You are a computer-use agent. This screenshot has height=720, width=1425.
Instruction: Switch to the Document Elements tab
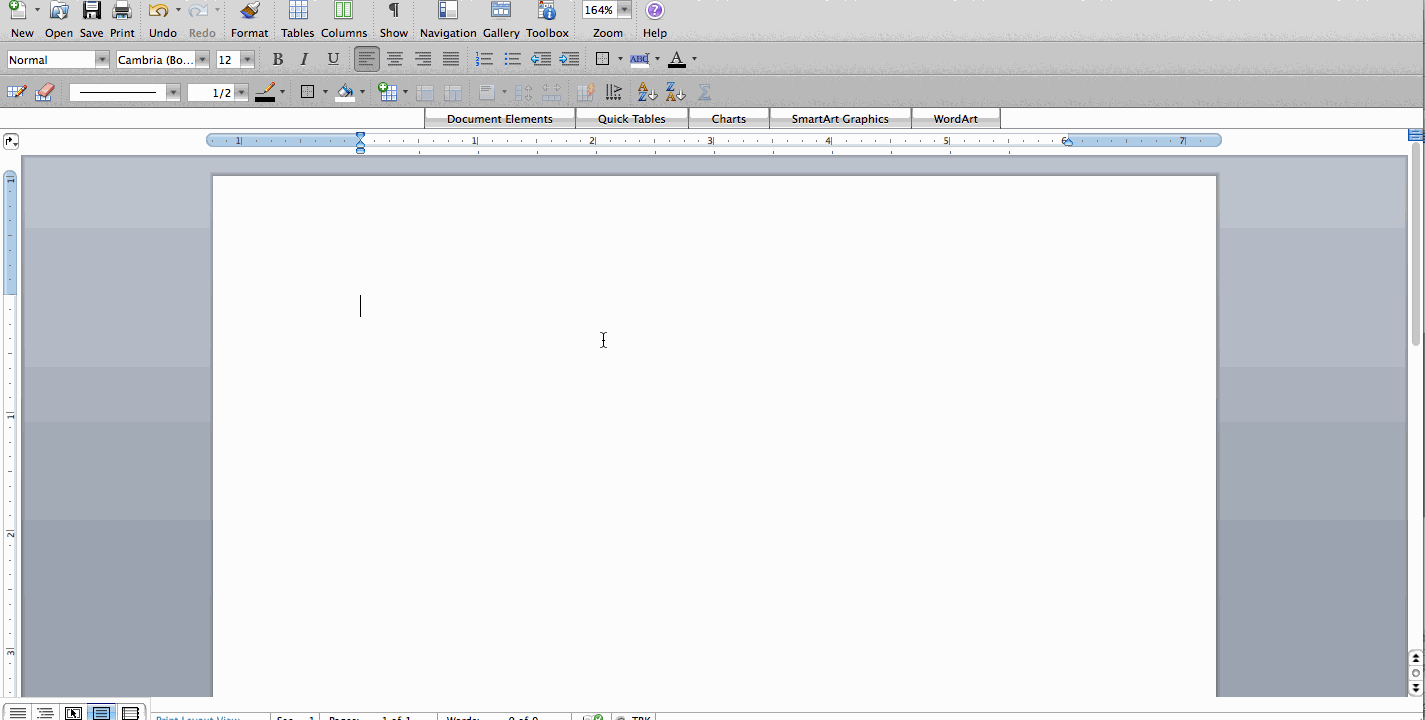(x=499, y=119)
